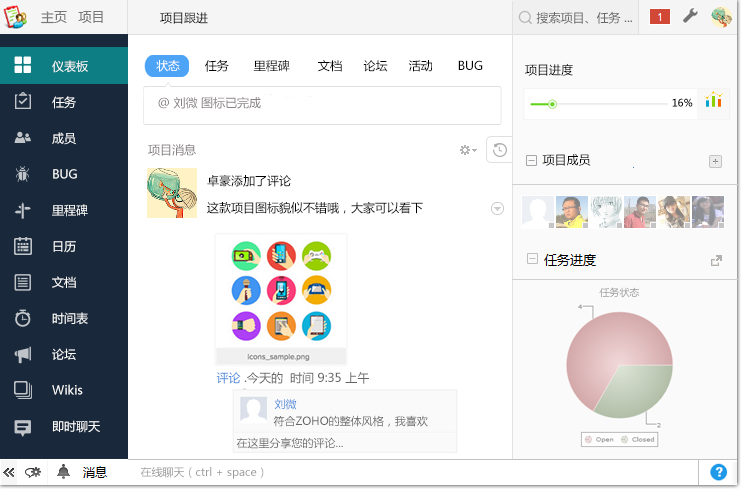Open the gear dropdown beside 项目消息
The image size is (744, 495).
click(x=468, y=150)
